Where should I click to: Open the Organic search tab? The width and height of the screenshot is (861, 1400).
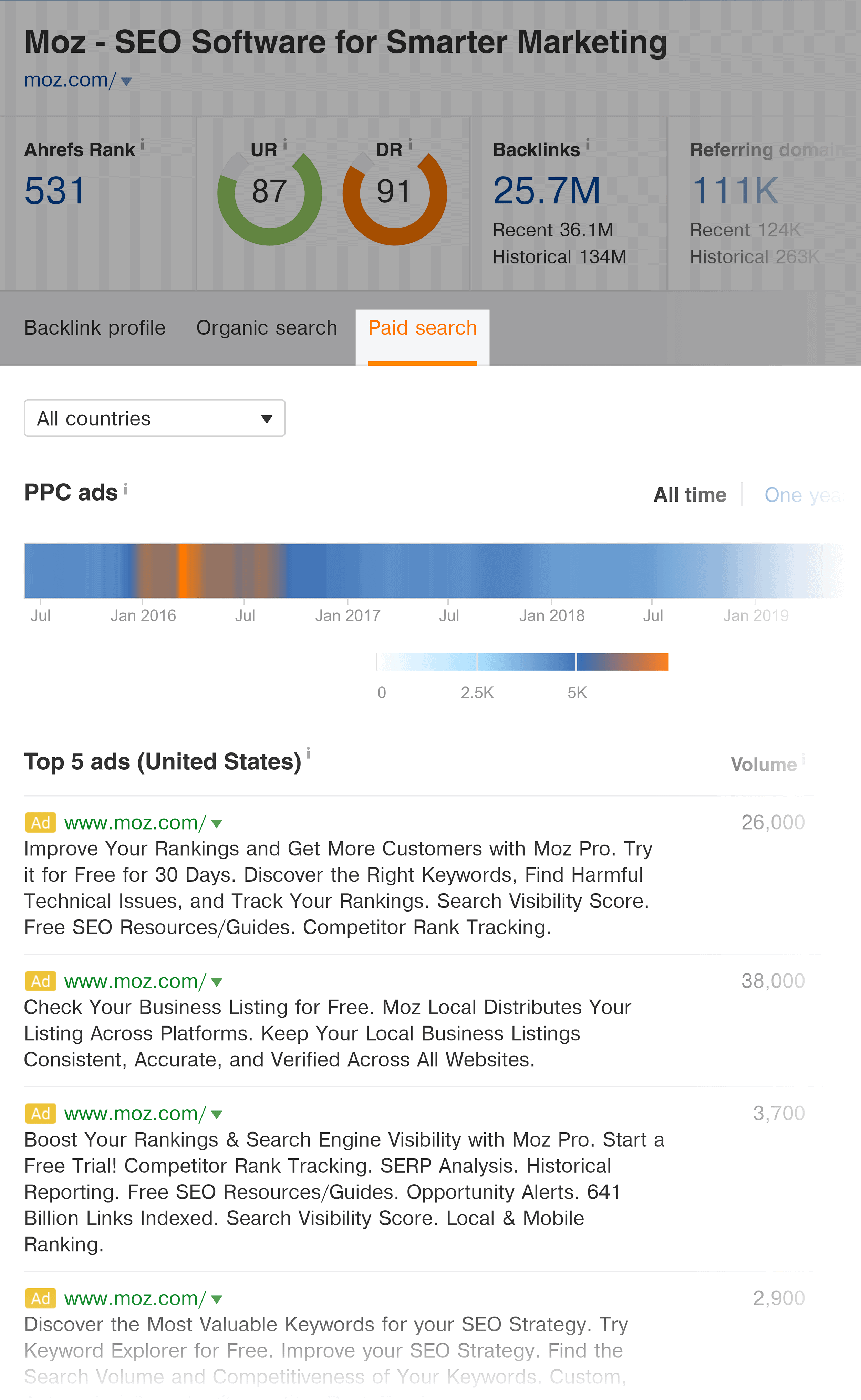(x=267, y=328)
